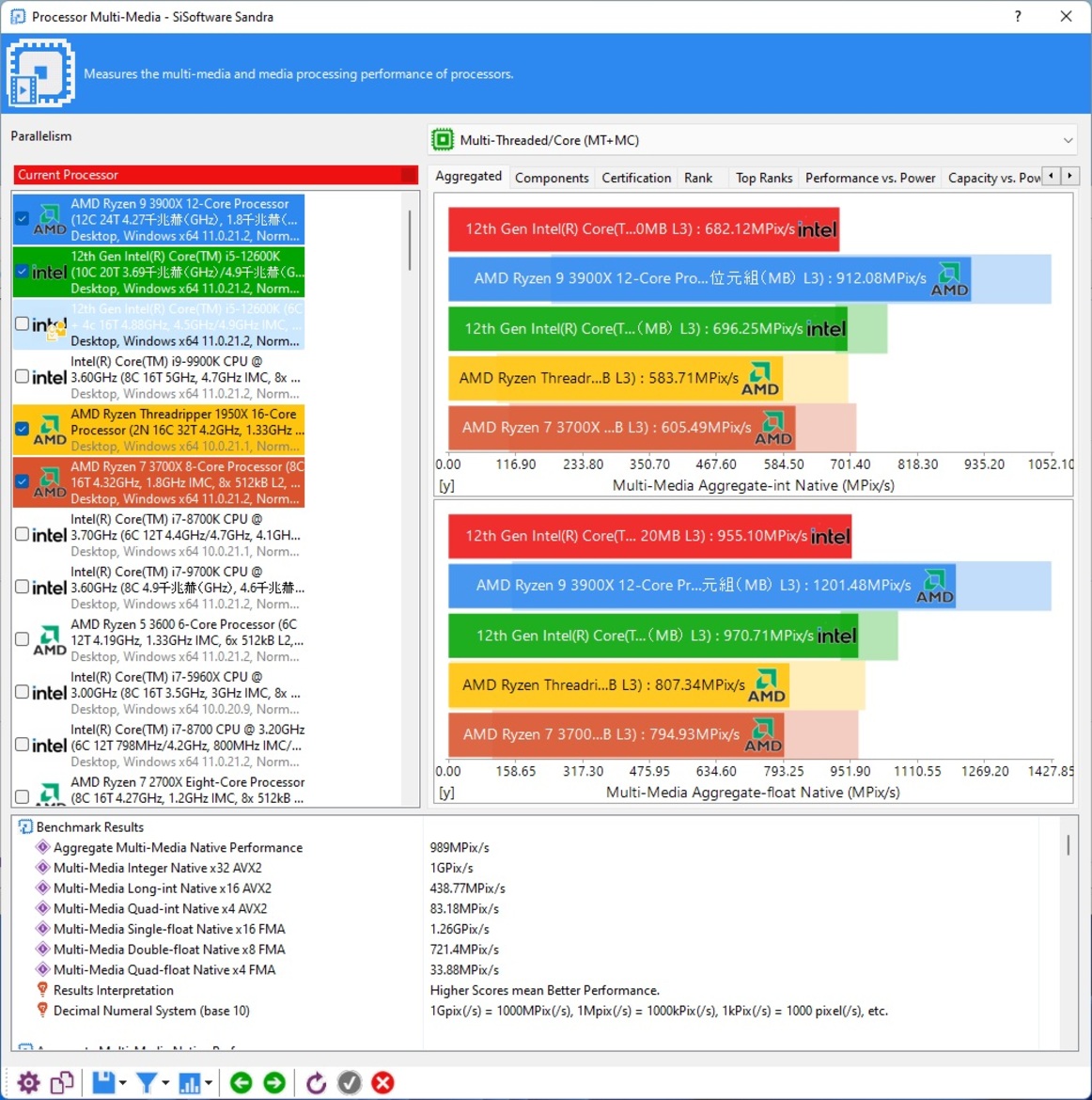The image size is (1092, 1100).
Task: Check the Intel Core i7-5960X checkbox
Action: click(x=22, y=692)
